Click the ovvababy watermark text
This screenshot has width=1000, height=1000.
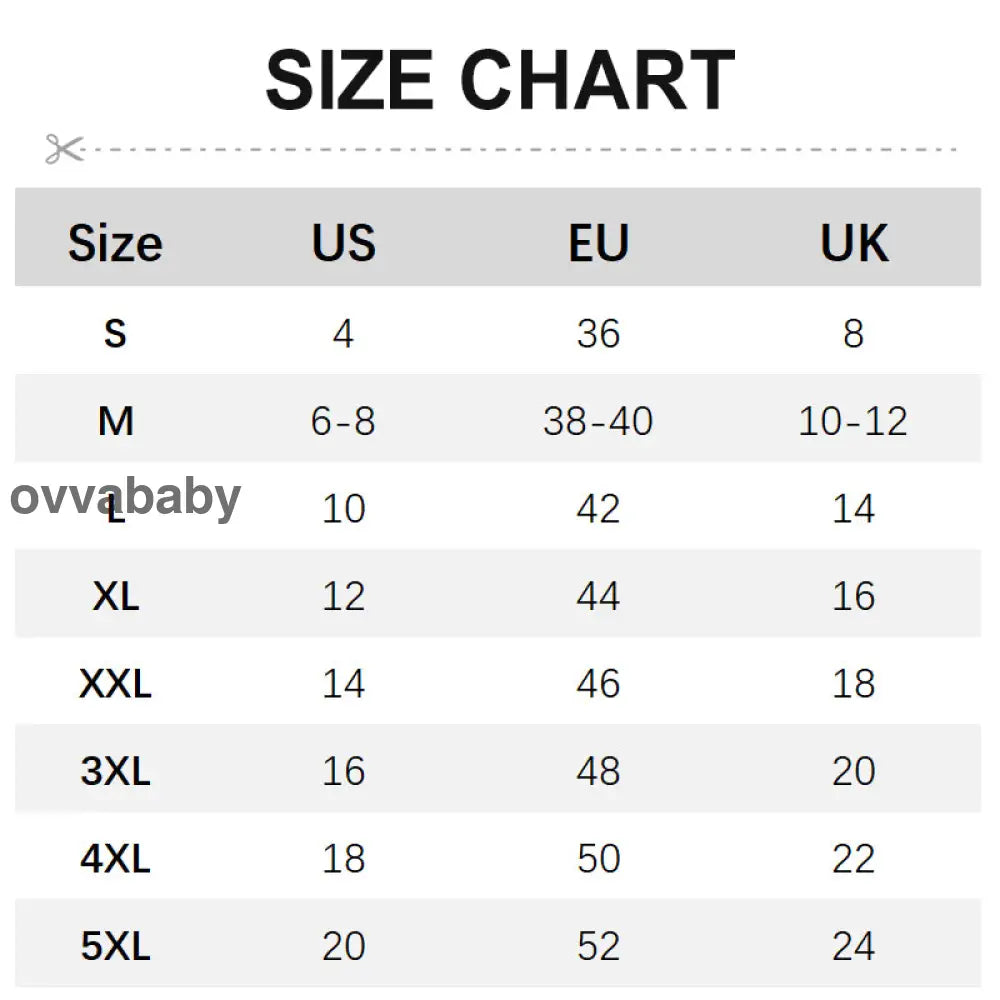[126, 497]
